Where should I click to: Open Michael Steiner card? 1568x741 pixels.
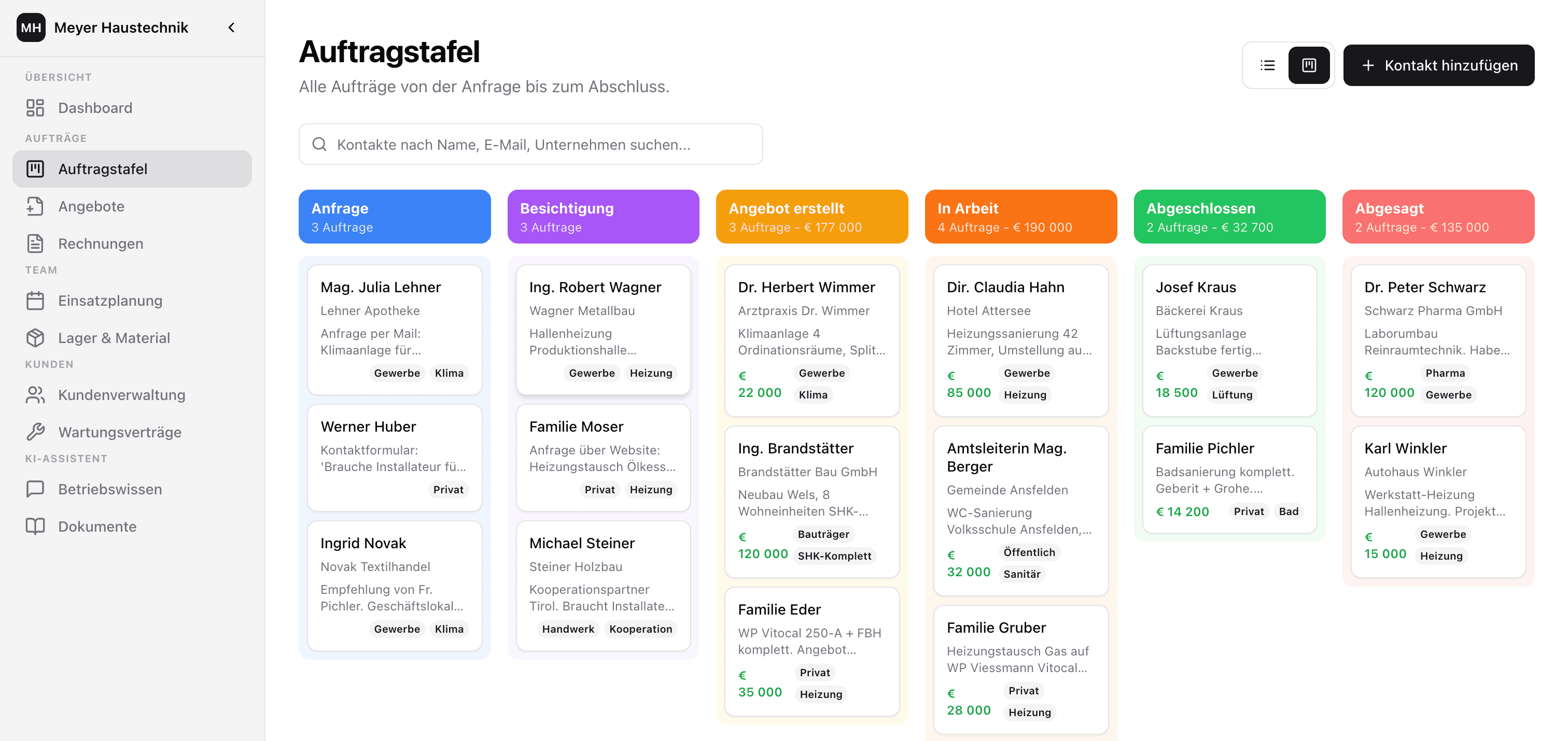[x=603, y=585]
